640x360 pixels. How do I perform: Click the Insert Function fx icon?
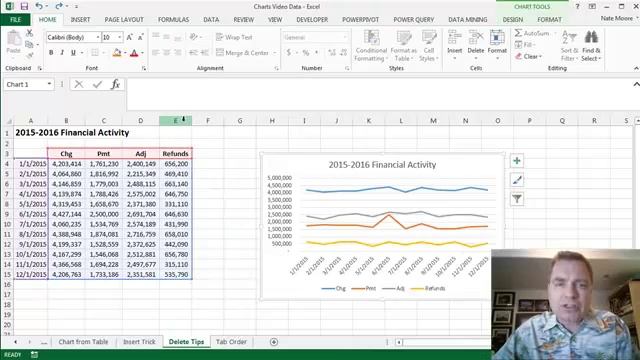point(116,84)
